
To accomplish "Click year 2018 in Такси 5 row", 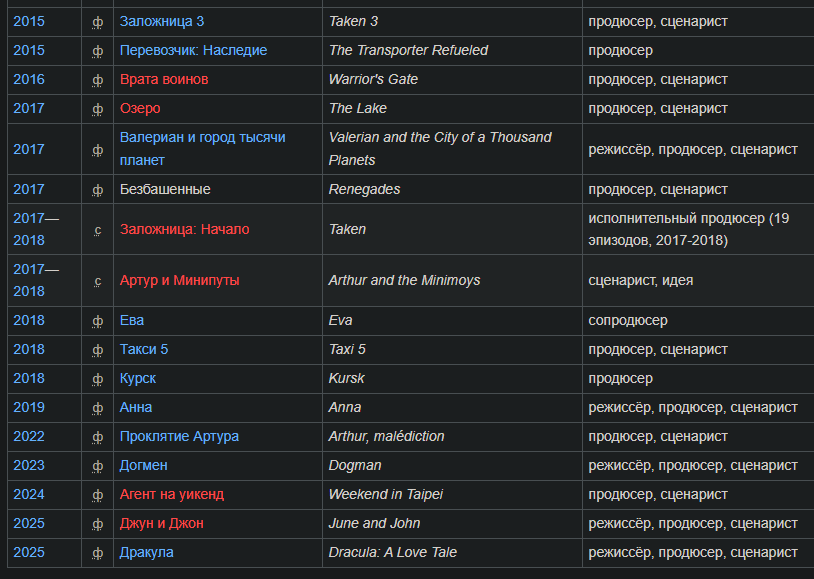I will click(29, 349).
